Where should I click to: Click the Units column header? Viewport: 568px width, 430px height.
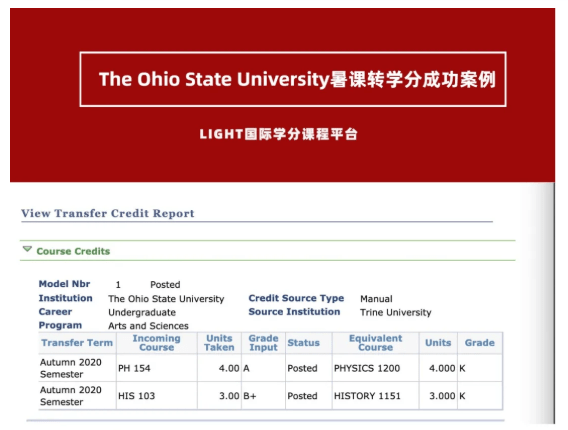(x=438, y=343)
